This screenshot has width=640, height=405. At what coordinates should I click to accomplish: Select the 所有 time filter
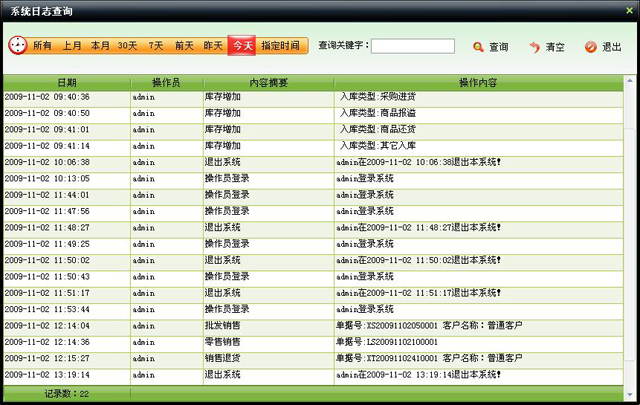pyautogui.click(x=43, y=46)
